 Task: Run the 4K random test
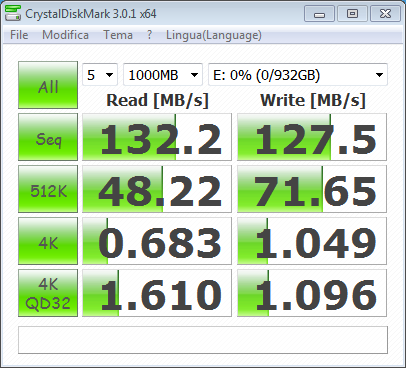[x=48, y=241]
